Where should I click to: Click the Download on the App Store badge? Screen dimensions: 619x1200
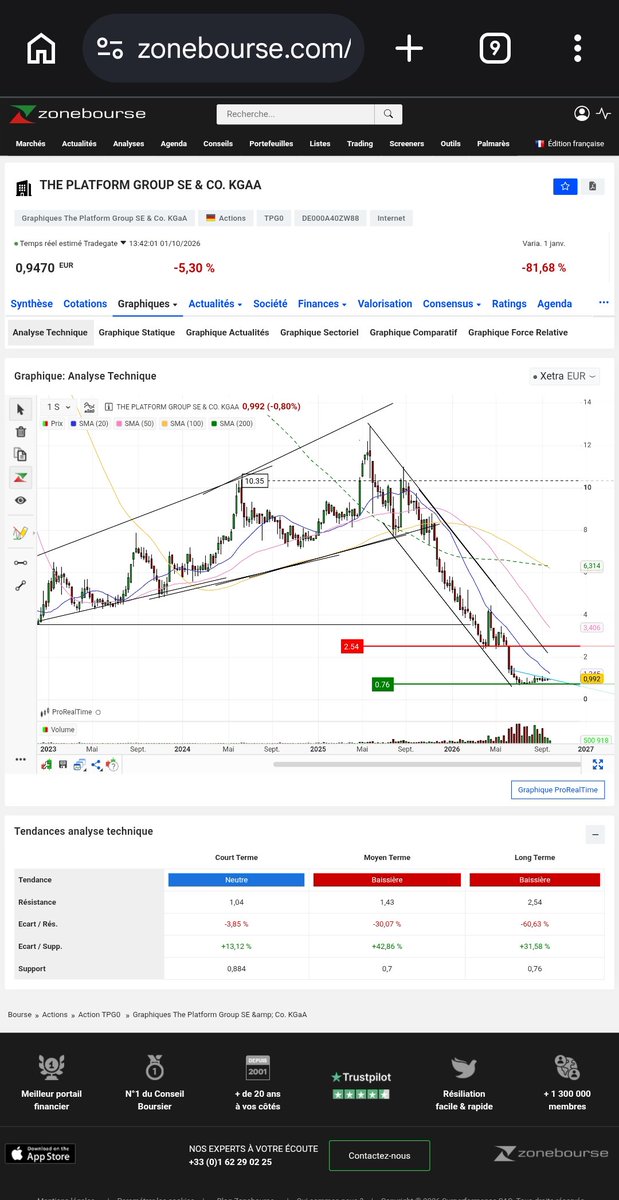(40, 1153)
